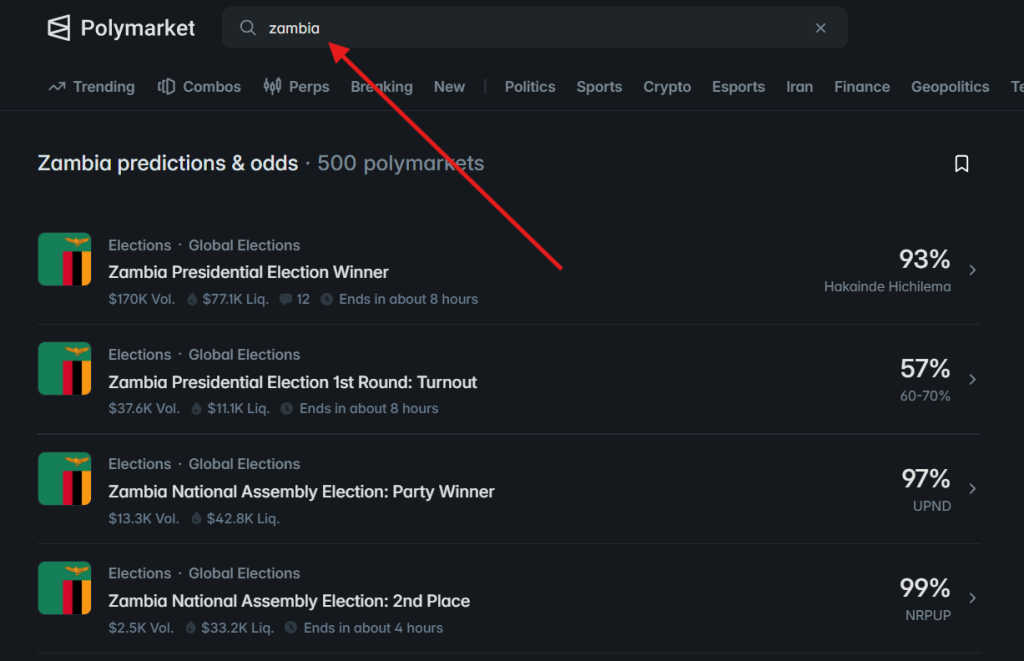This screenshot has height=661, width=1024.
Task: Bookmark the Zambia predictions search
Action: coord(961,163)
